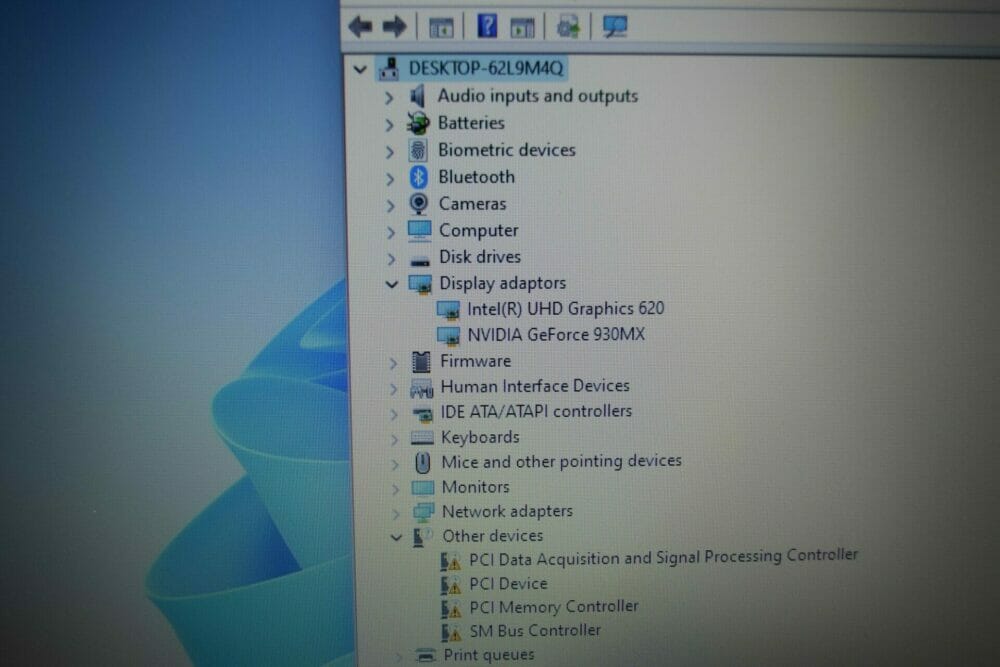This screenshot has width=1000, height=667.
Task: Click the Show/Hide Action Pane toolbar icon
Action: 522,27
